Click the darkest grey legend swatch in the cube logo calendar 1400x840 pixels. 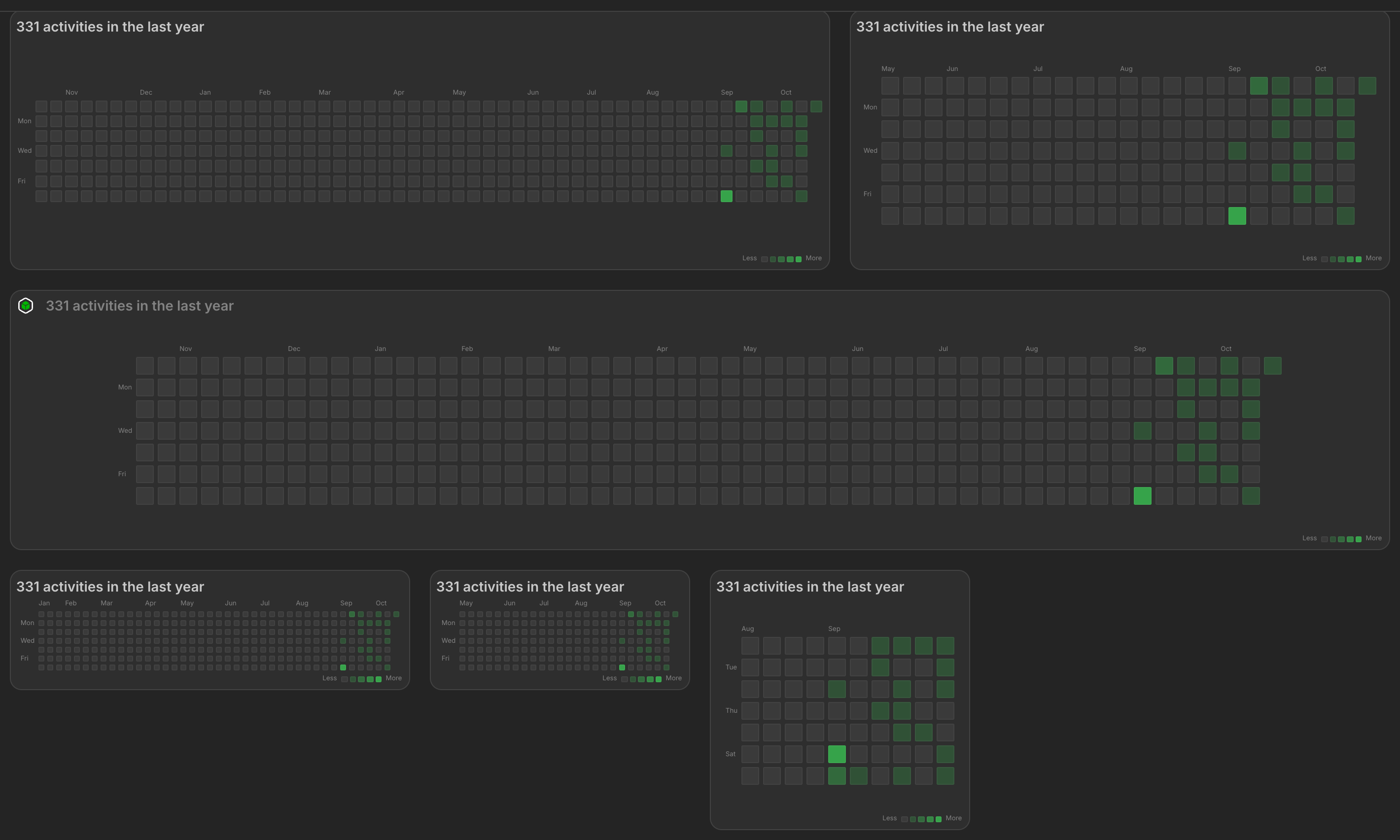(x=1324, y=539)
